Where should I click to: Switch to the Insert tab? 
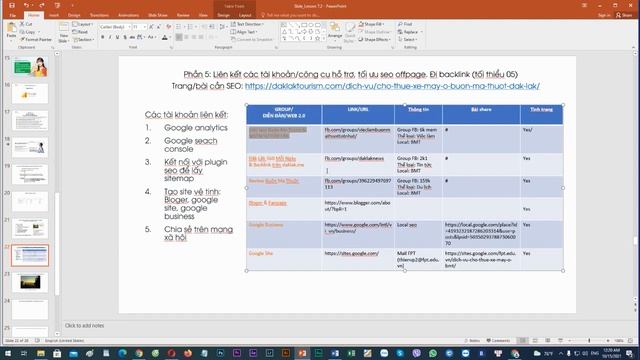pos(54,15)
